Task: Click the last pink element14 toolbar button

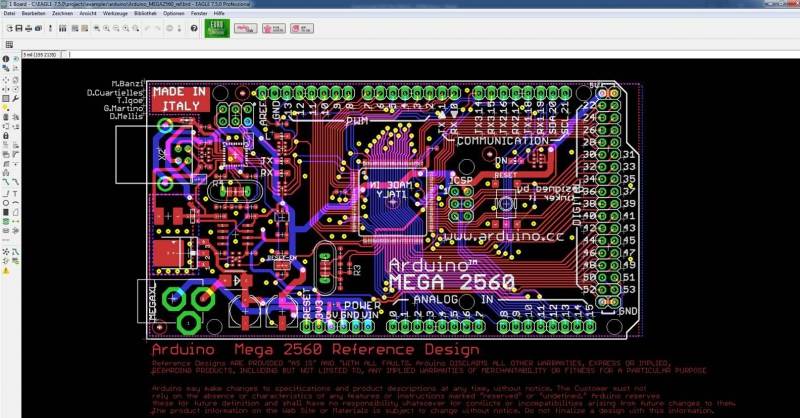Action: [x=302, y=29]
